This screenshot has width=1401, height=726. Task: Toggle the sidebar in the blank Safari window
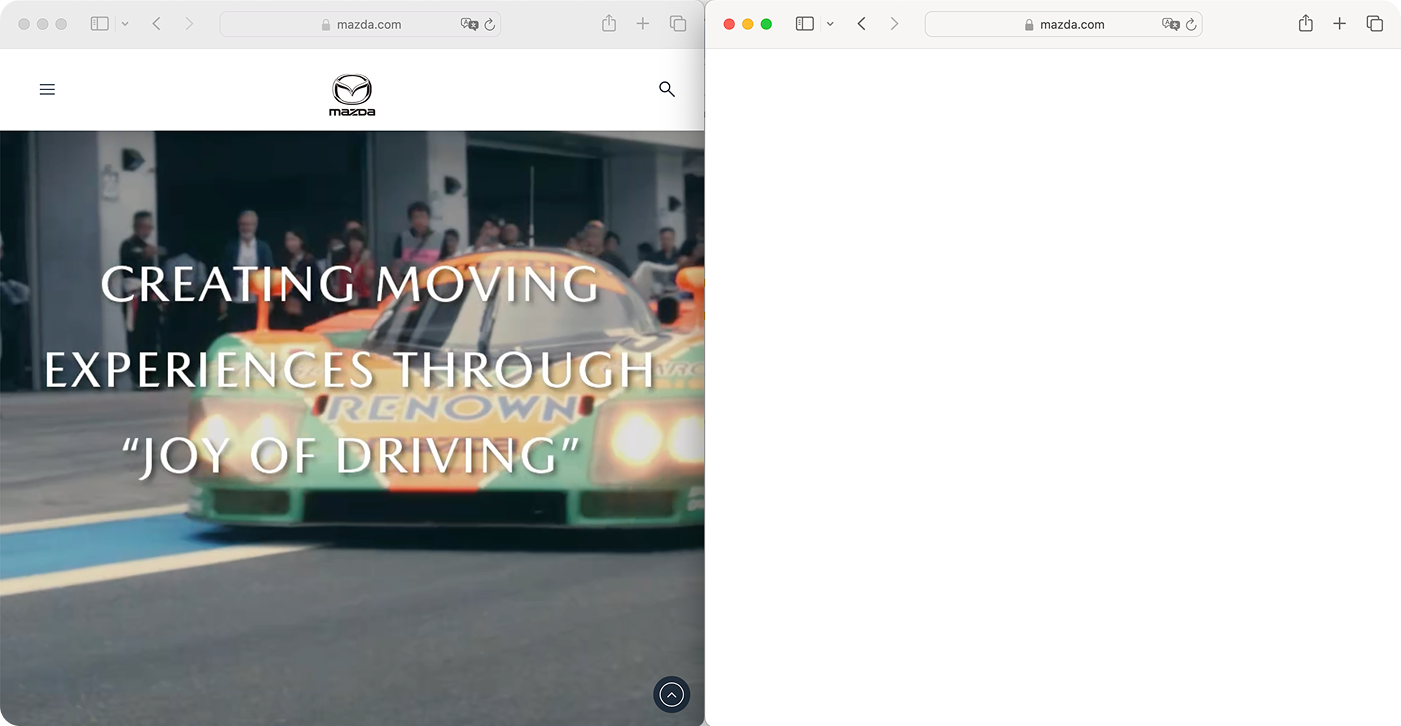click(x=804, y=24)
